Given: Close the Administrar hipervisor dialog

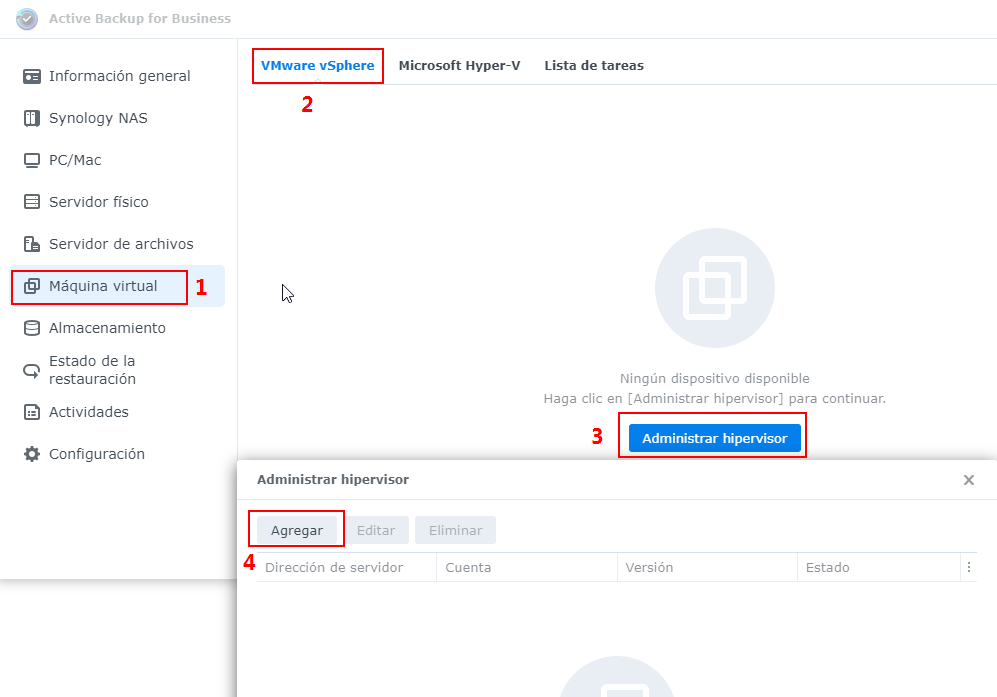Looking at the screenshot, I should (968, 480).
